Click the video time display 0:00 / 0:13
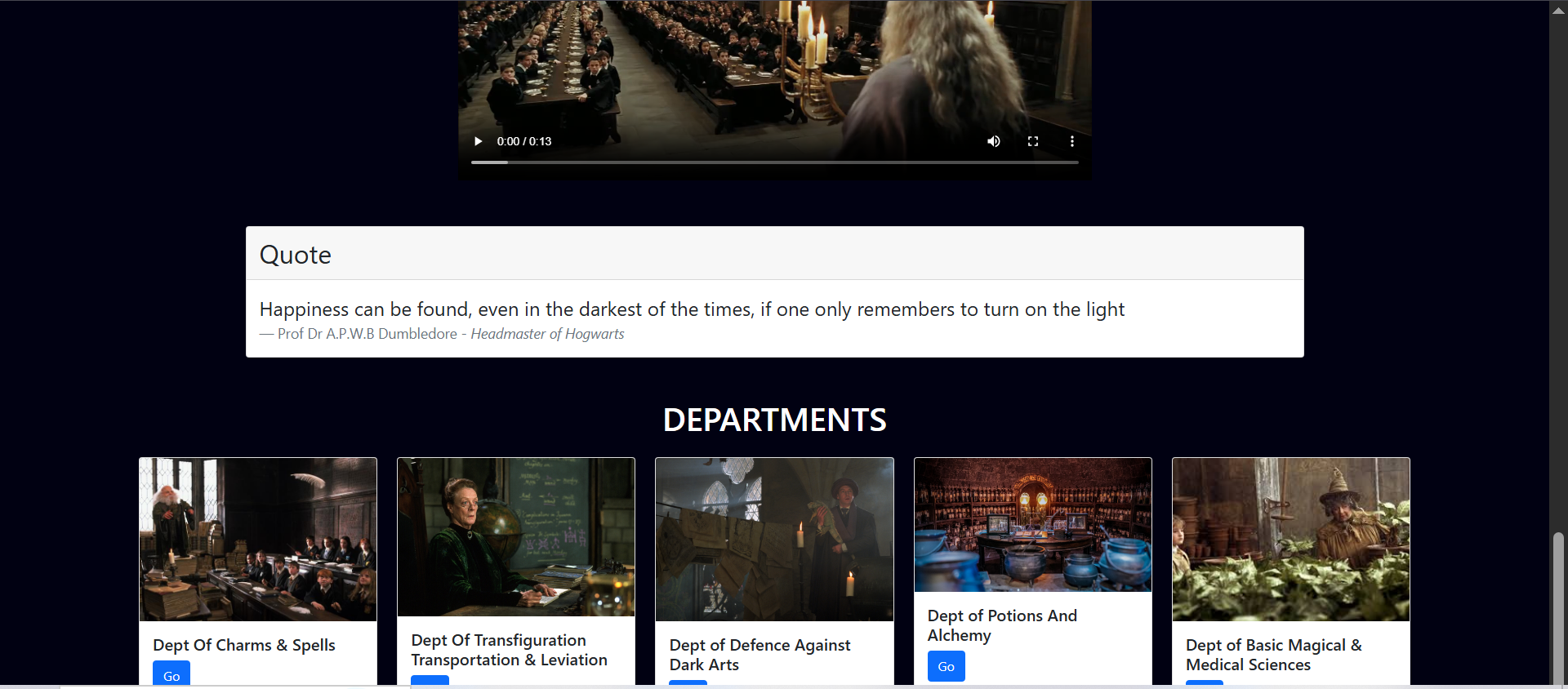Image resolution: width=1568 pixels, height=689 pixels. click(x=524, y=141)
